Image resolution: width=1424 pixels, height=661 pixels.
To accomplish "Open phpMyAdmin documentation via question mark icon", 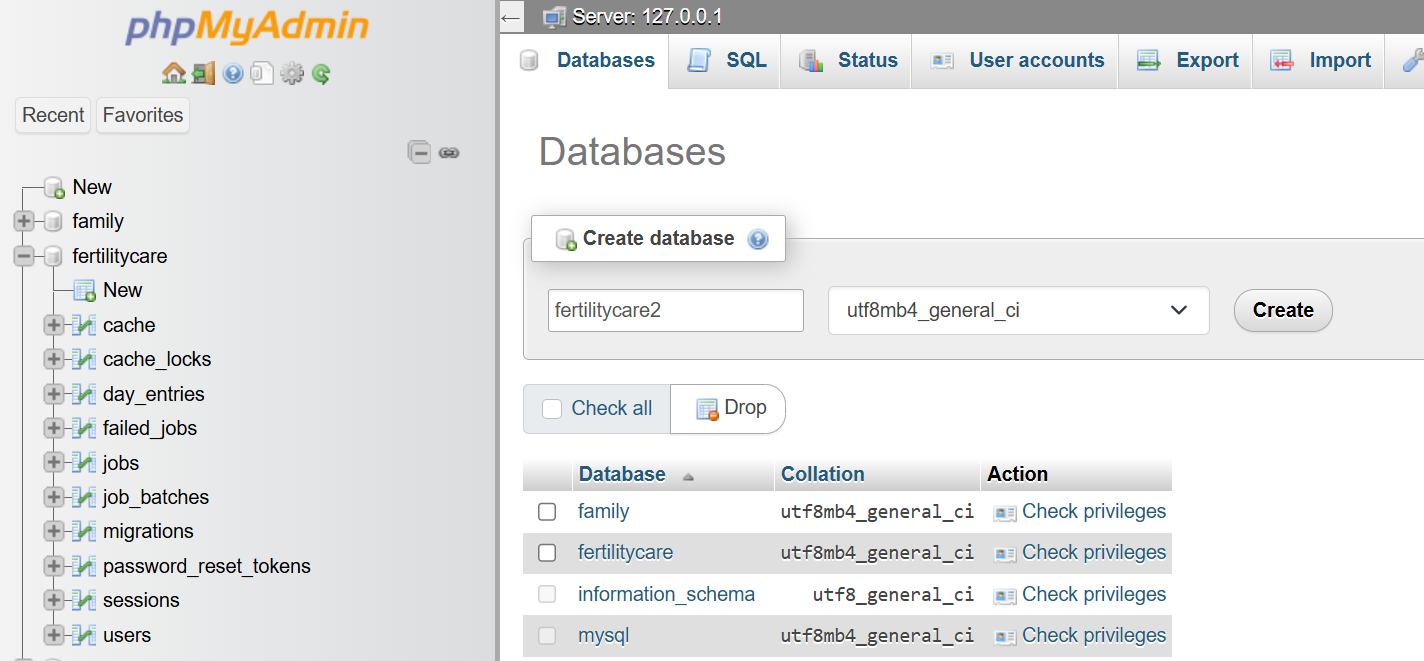I will tap(232, 73).
